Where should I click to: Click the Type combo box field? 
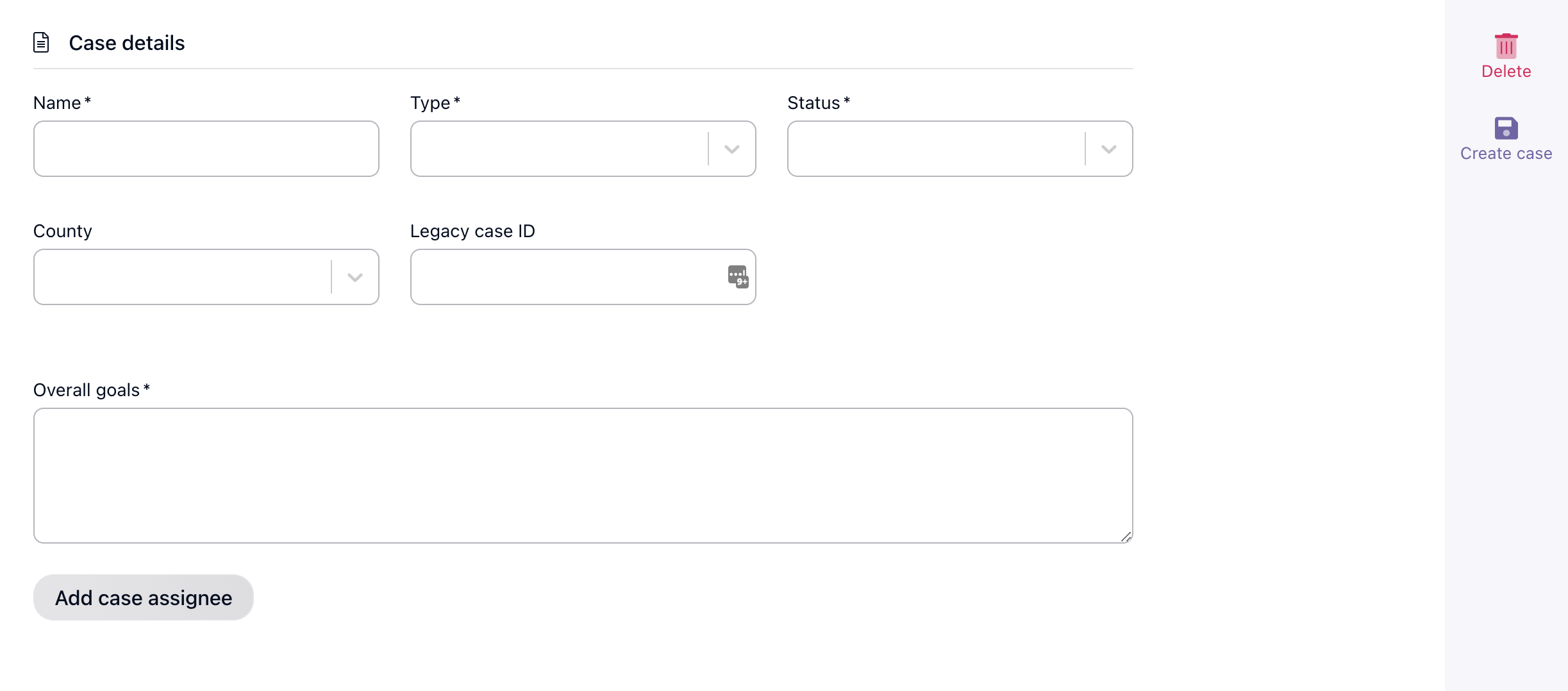tap(558, 149)
